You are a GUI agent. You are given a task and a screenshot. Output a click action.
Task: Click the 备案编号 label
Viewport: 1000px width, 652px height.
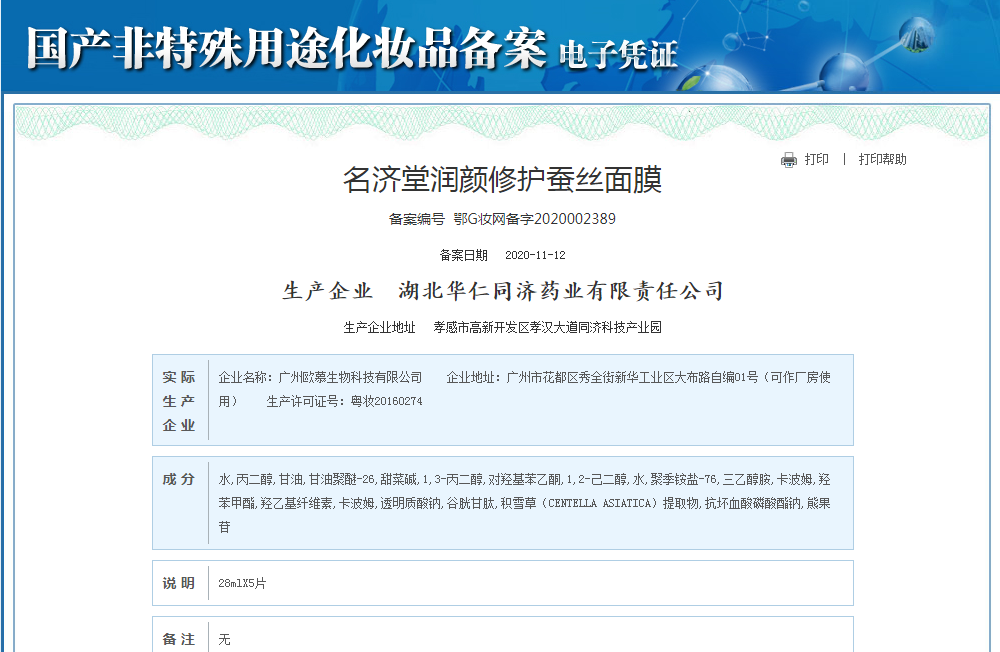(x=416, y=219)
